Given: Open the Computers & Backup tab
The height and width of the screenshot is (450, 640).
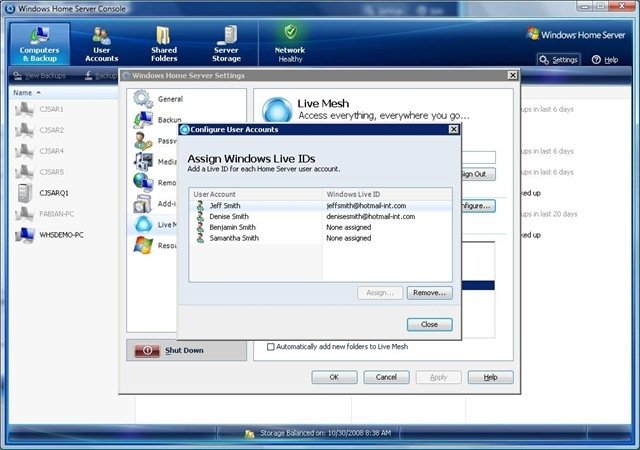Looking at the screenshot, I should (40, 42).
